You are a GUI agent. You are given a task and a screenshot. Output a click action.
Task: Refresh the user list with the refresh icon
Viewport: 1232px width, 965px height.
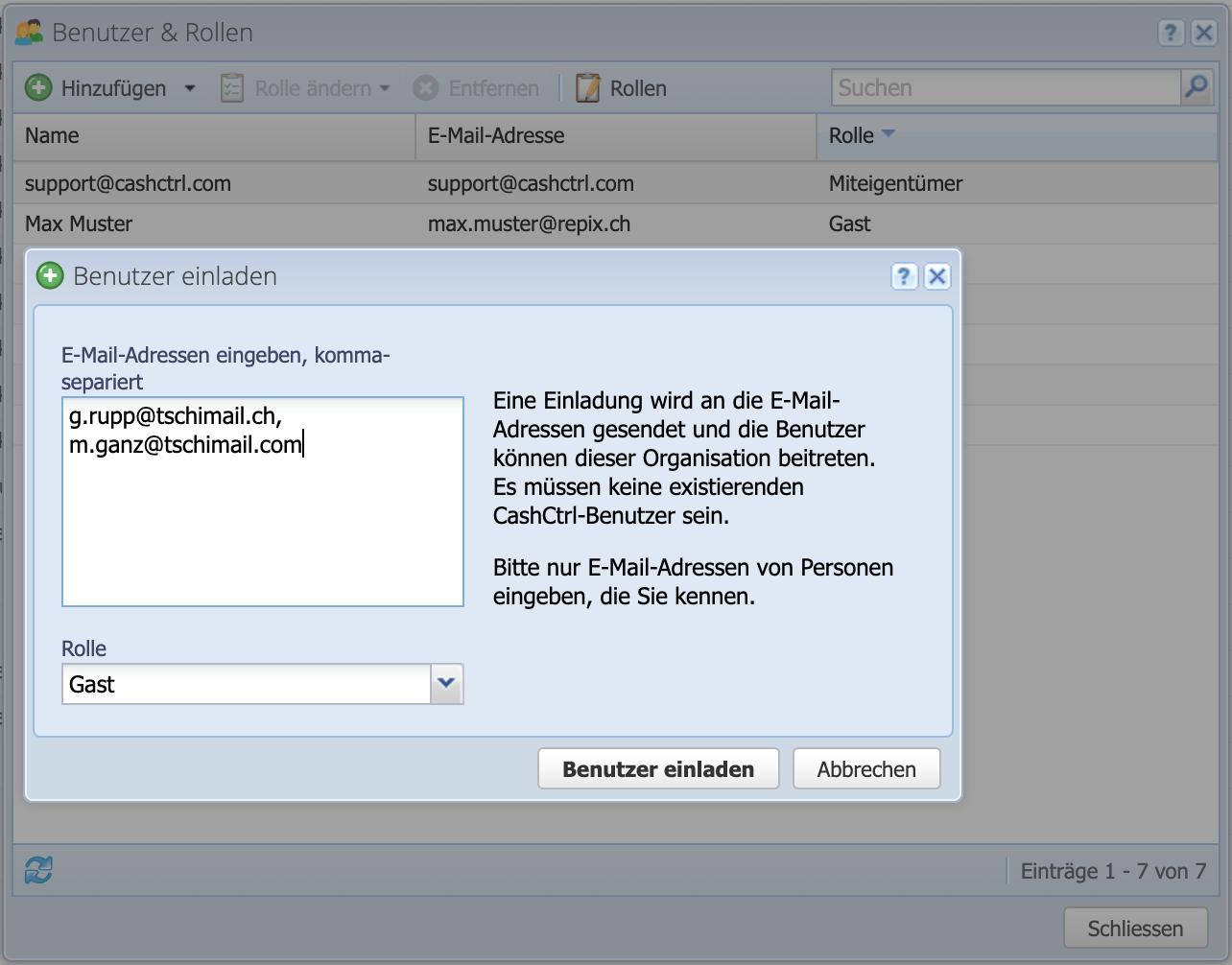[x=37, y=871]
